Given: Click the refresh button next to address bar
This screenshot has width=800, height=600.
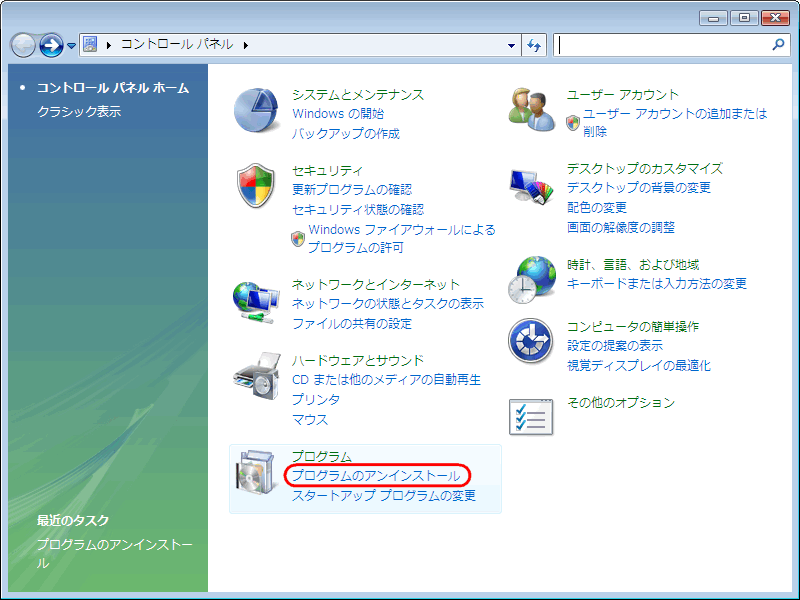Looking at the screenshot, I should (534, 45).
